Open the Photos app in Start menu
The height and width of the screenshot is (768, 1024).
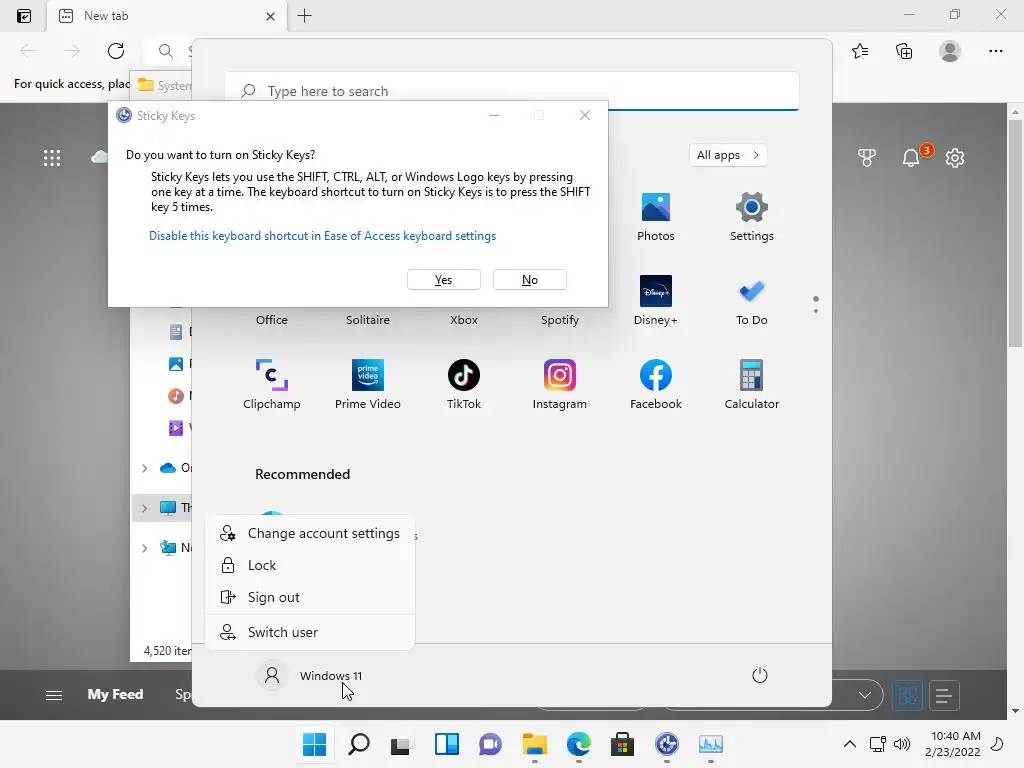tap(655, 217)
